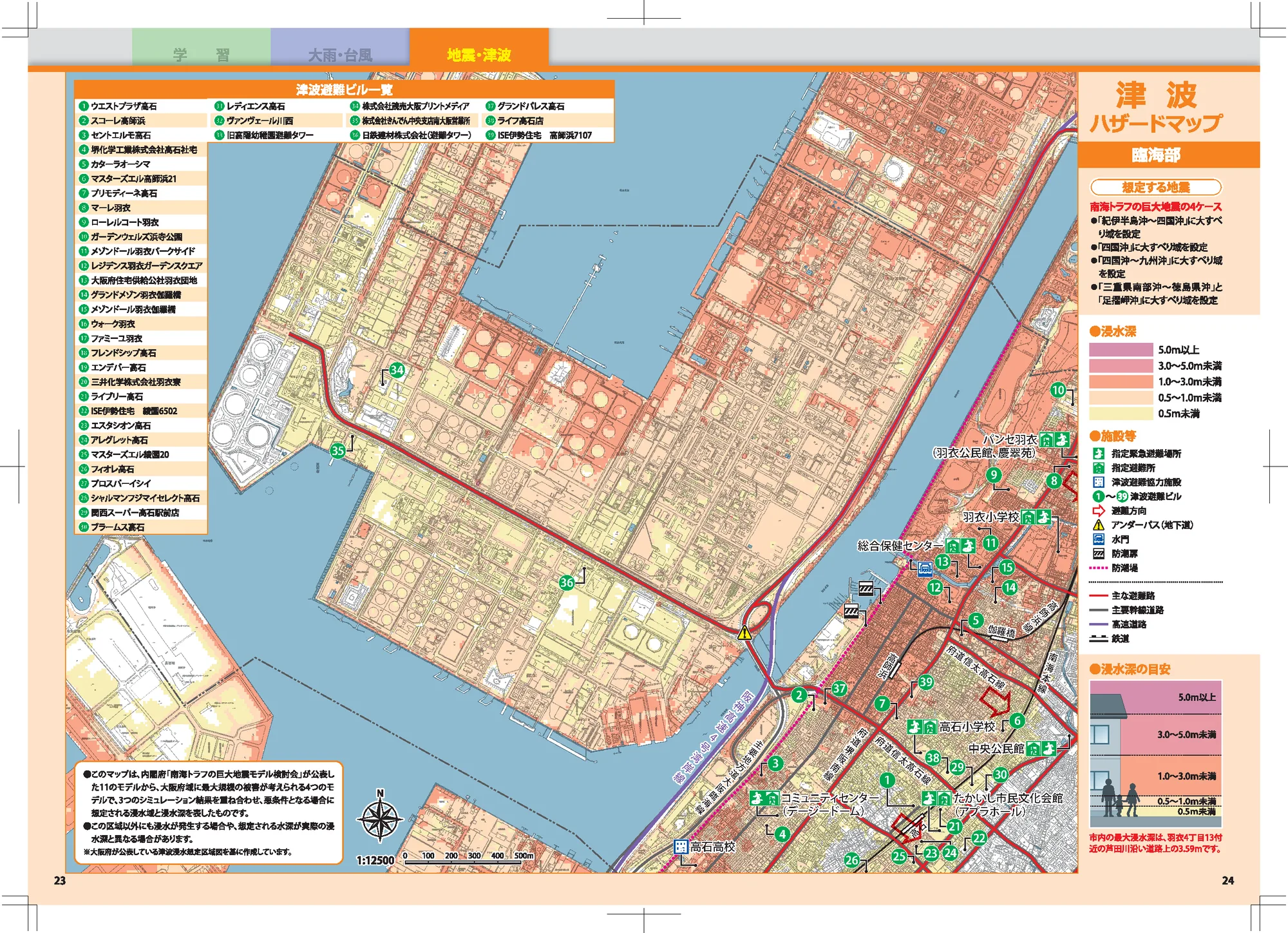Select the green map marker numbered 12
Viewport: 1288px width, 933px height.
click(935, 587)
